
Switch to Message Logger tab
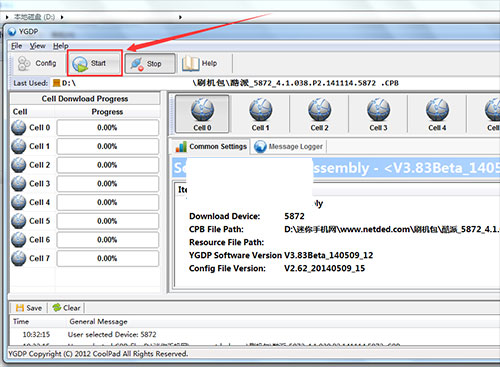[x=289, y=146]
